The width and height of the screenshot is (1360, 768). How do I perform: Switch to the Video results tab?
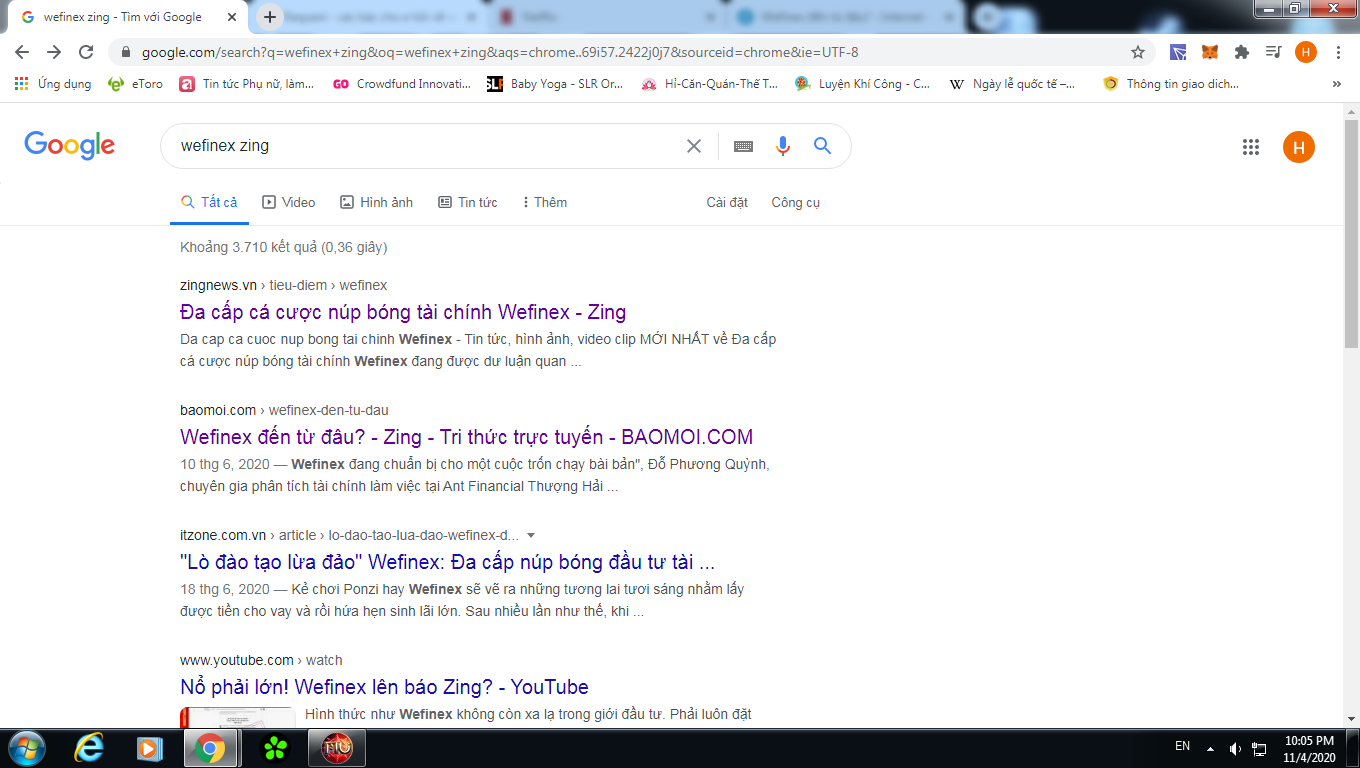[289, 202]
